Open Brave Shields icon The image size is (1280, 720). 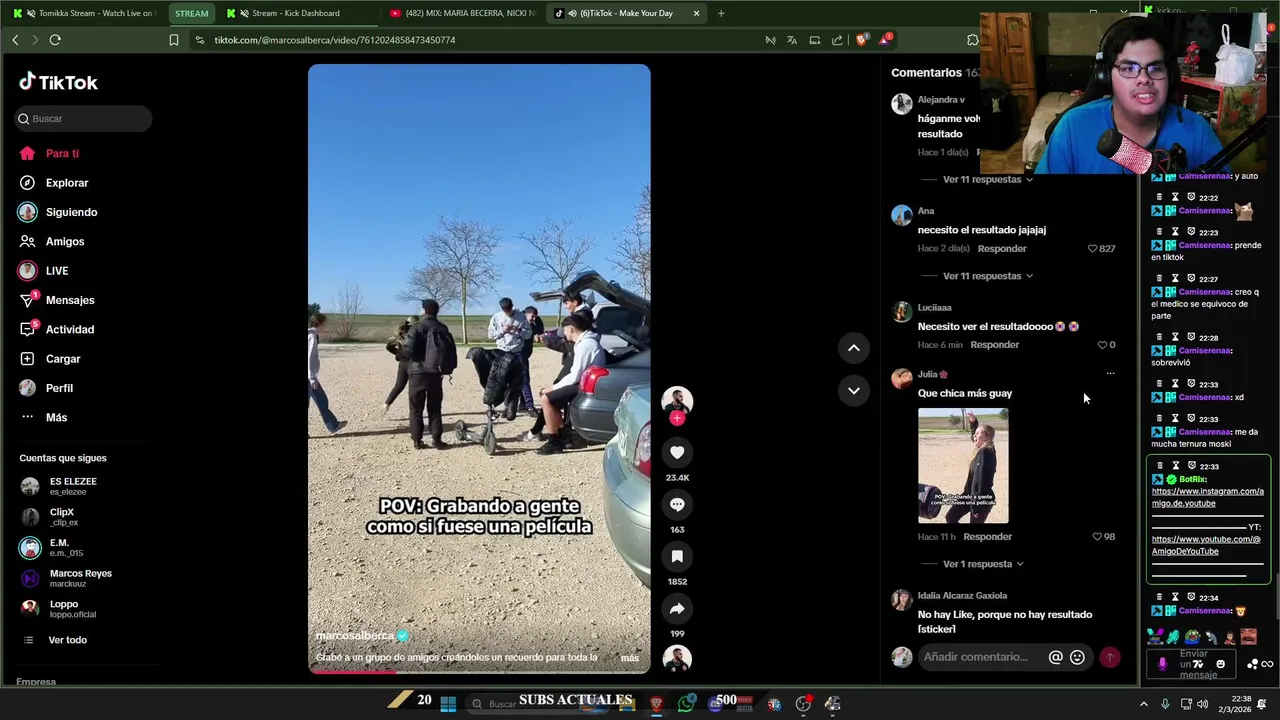click(x=862, y=40)
